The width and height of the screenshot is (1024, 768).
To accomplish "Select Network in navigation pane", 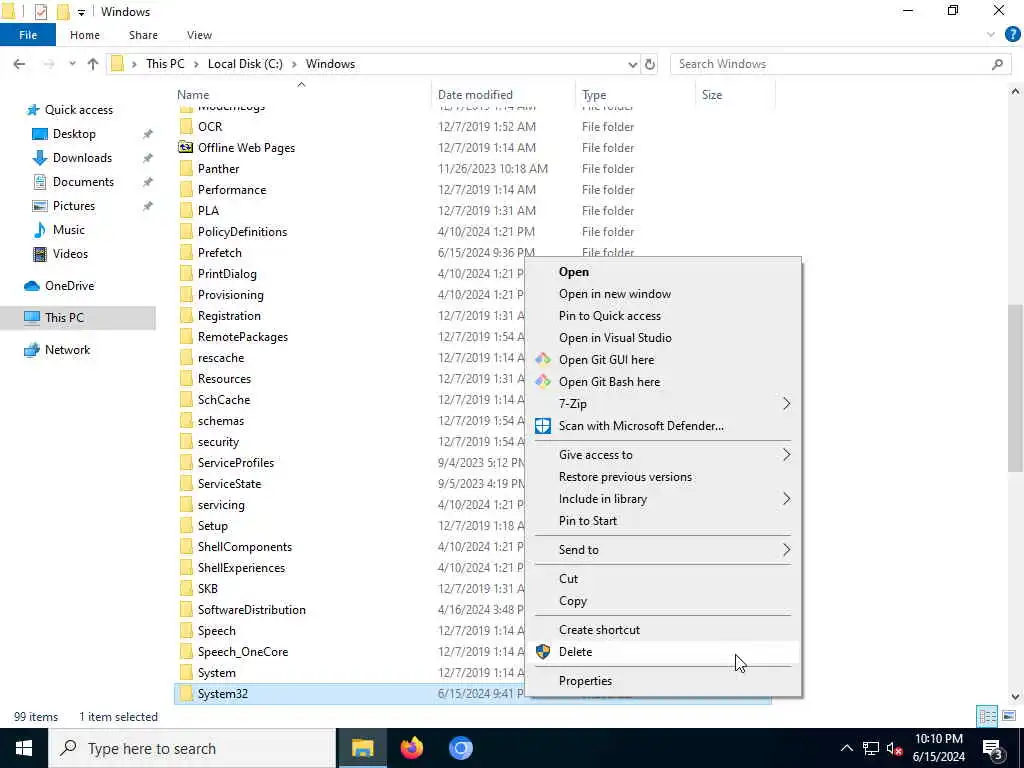I will click(68, 349).
